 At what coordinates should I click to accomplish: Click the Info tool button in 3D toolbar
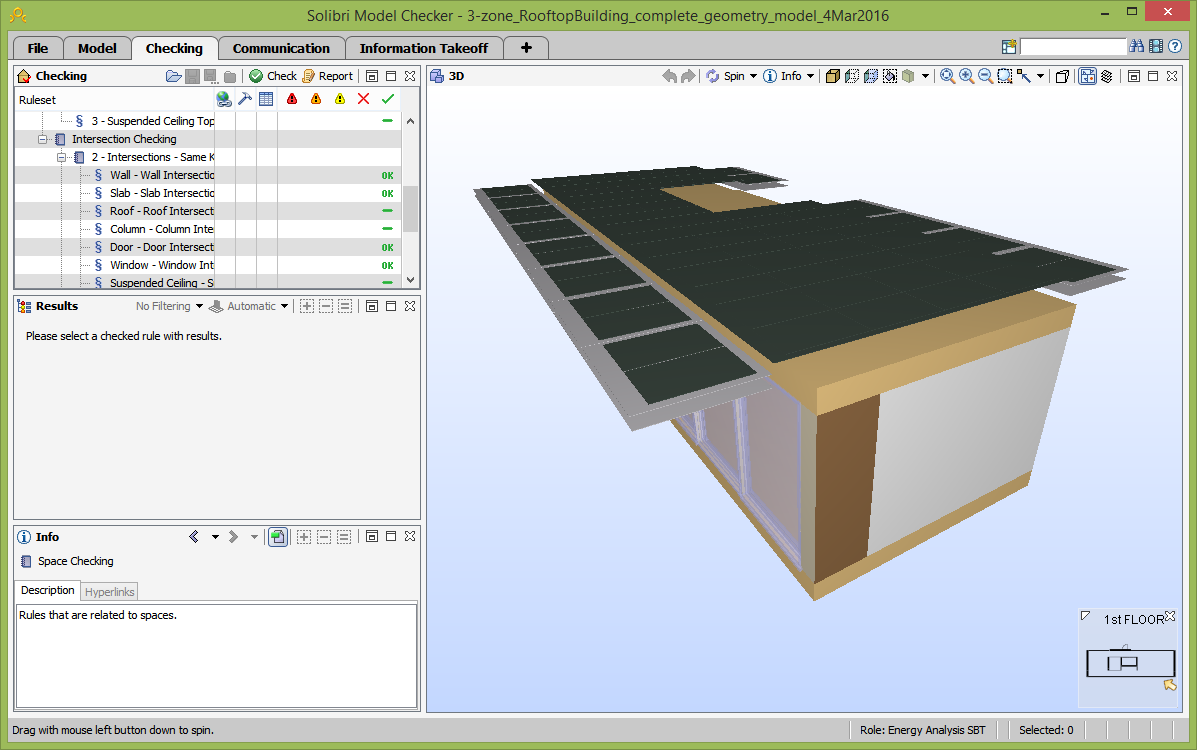783,76
